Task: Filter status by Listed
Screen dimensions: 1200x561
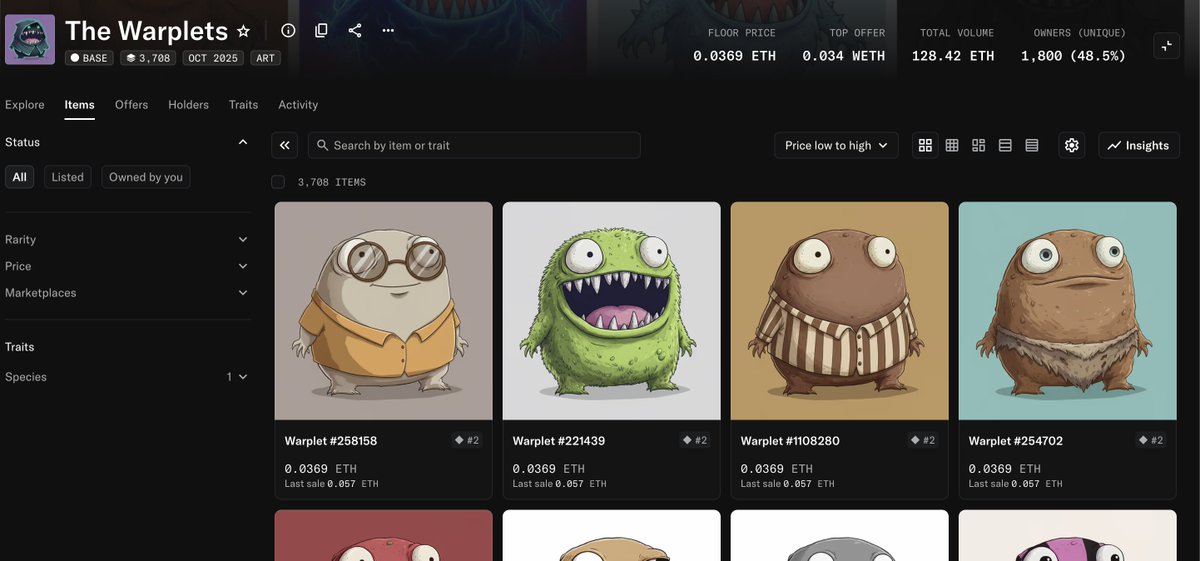Action: point(67,177)
